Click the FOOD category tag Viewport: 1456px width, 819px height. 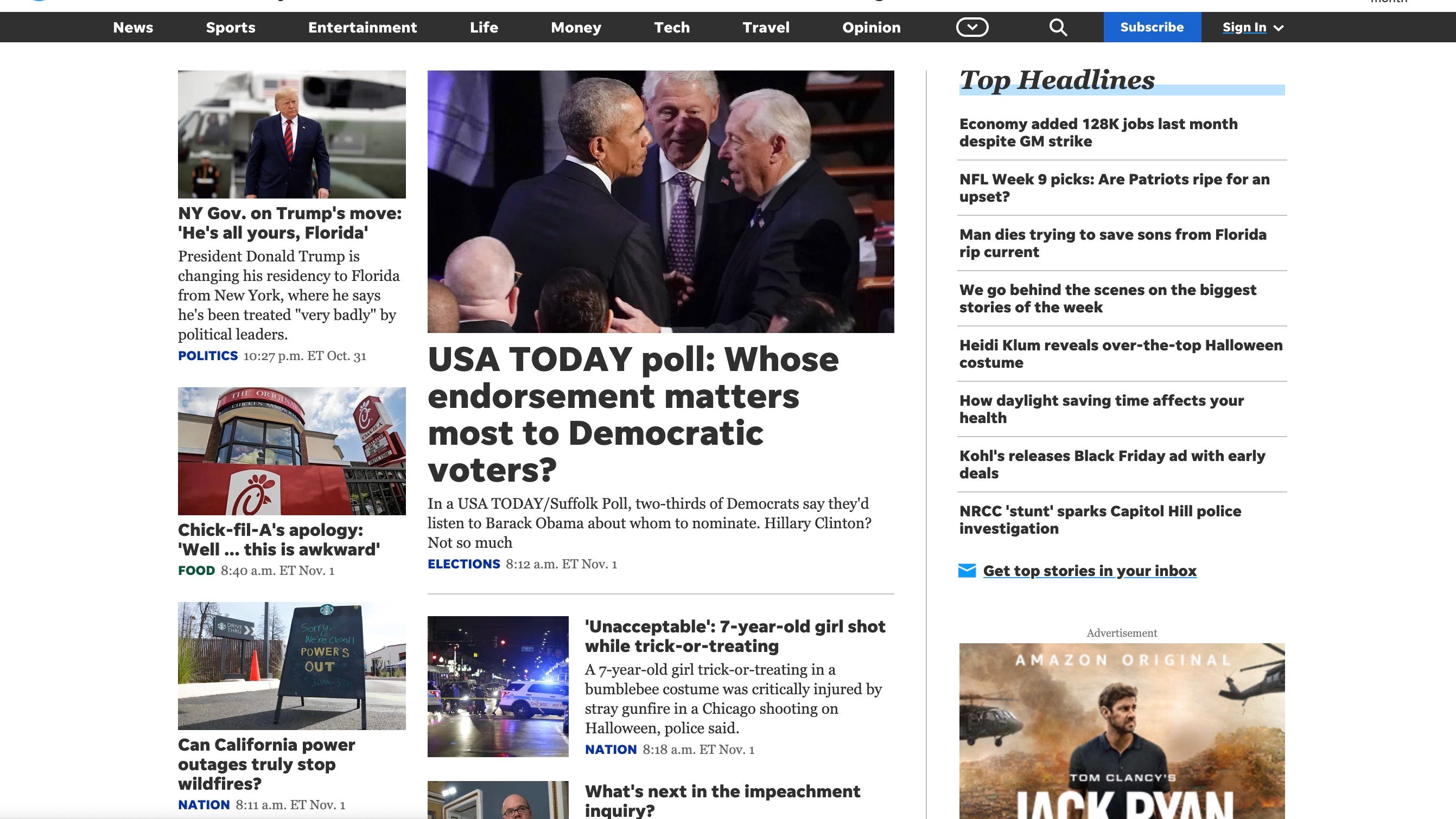click(x=196, y=571)
